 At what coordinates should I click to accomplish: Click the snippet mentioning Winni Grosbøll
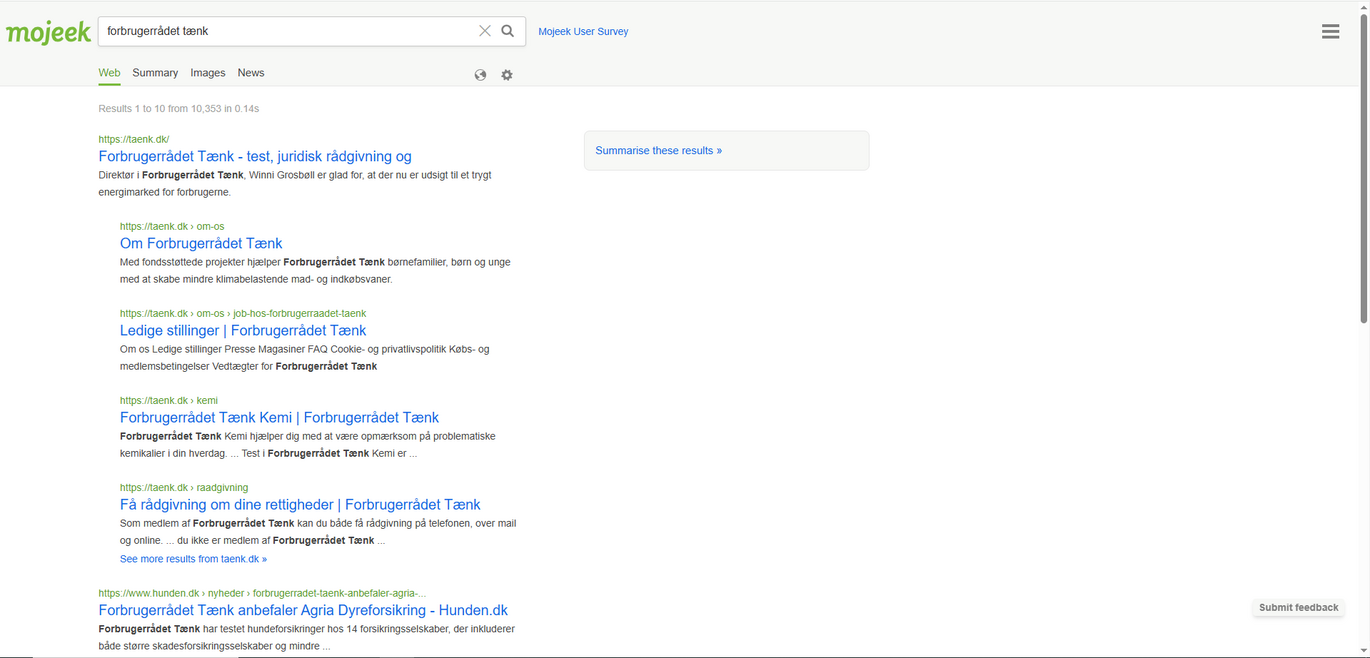point(295,184)
